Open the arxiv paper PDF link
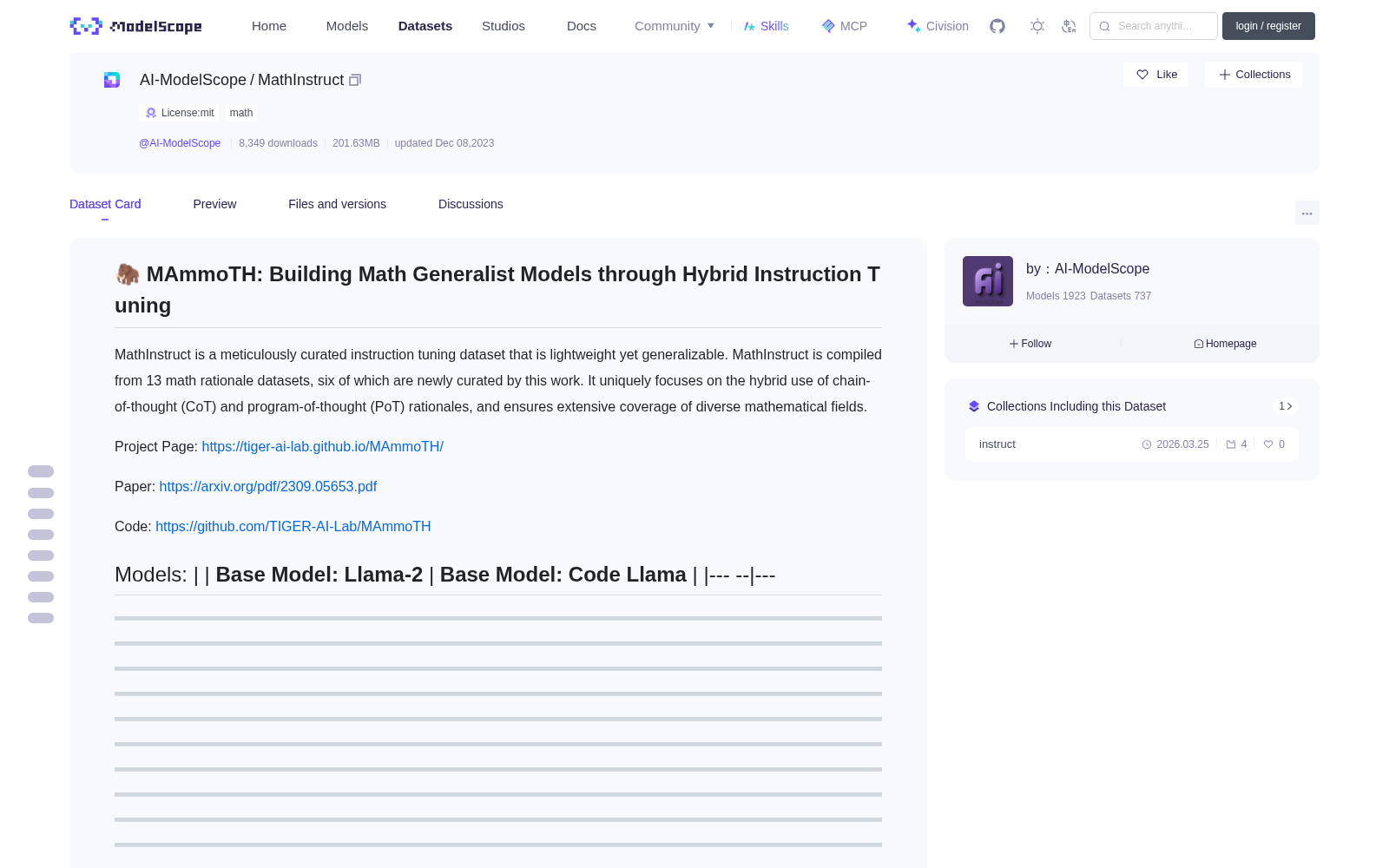Viewport: 1389px width, 868px height. pyautogui.click(x=268, y=486)
